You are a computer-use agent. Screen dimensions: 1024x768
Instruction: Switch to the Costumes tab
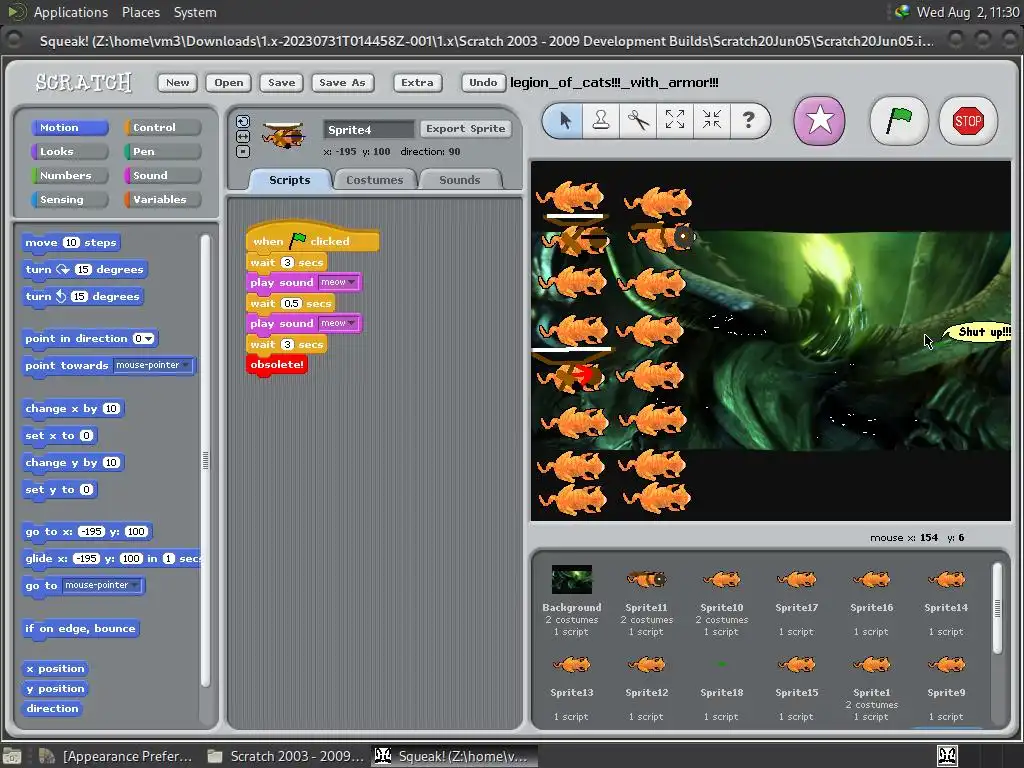pos(375,180)
